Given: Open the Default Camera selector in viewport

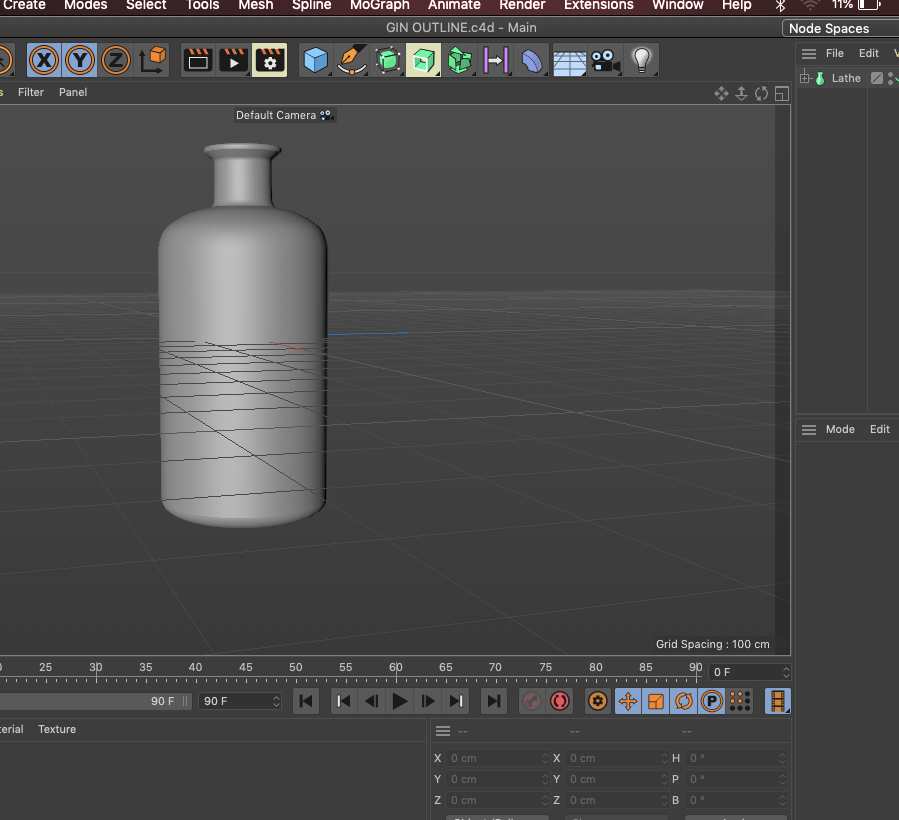Looking at the screenshot, I should coord(283,115).
